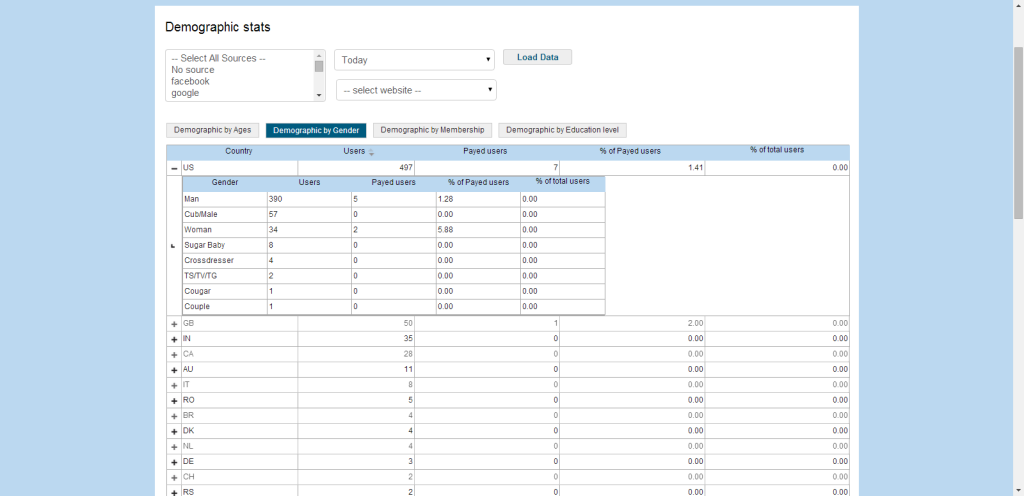Expand the AU country row
Image resolution: width=1024 pixels, height=496 pixels.
(x=174, y=370)
